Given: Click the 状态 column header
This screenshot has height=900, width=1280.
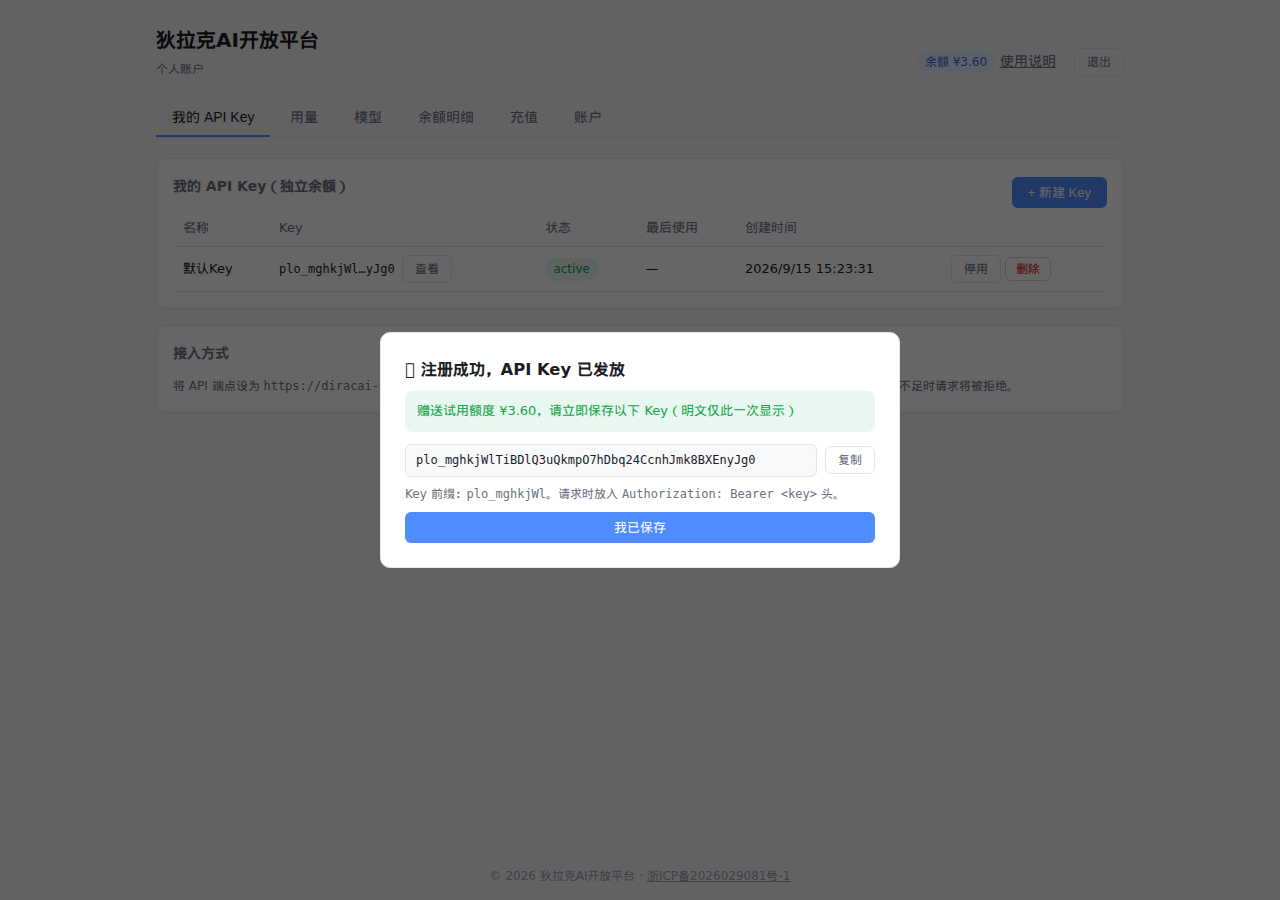Looking at the screenshot, I should tap(558, 228).
